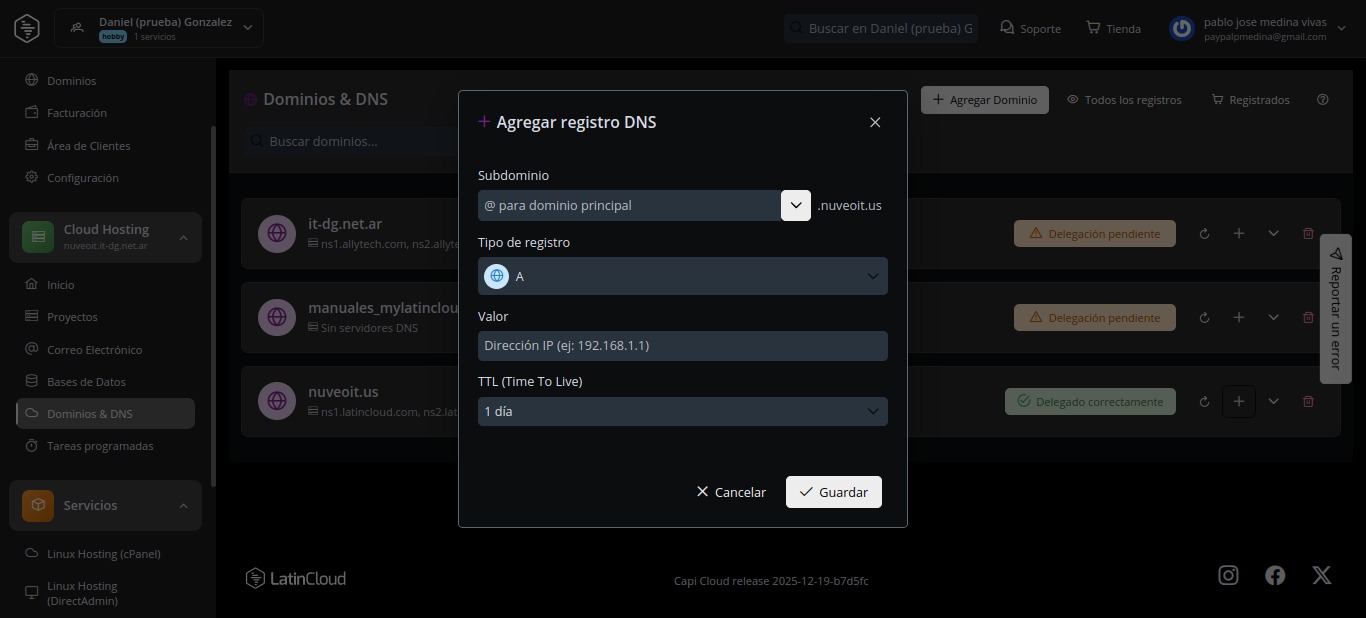This screenshot has height=618, width=1366.
Task: Open the Facebook icon link
Action: 1275,575
